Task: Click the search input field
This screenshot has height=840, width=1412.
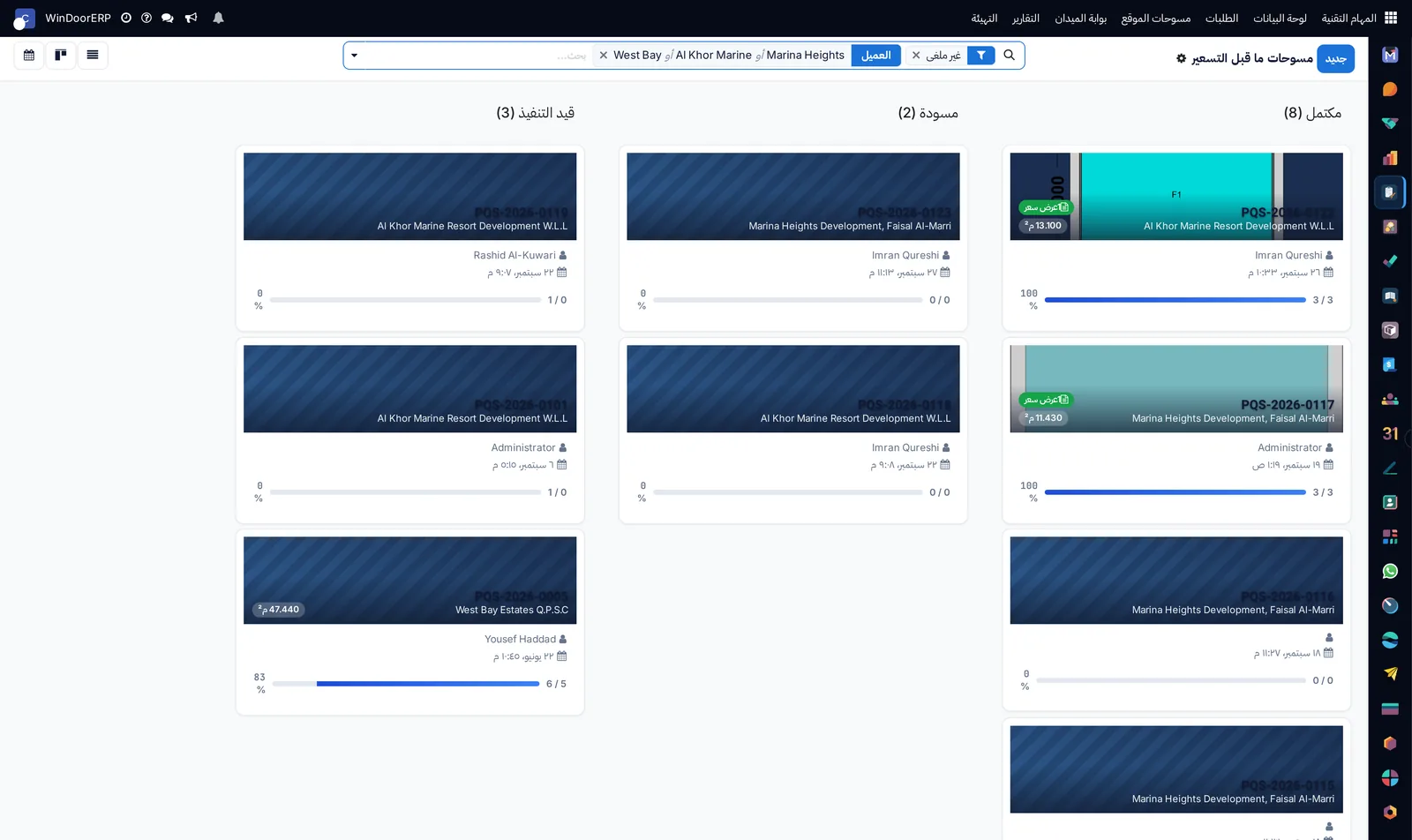Action: (477, 55)
